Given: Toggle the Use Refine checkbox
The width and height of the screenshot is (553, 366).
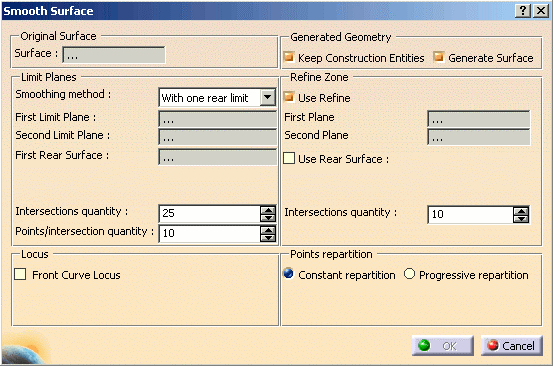Looking at the screenshot, I should tap(289, 97).
